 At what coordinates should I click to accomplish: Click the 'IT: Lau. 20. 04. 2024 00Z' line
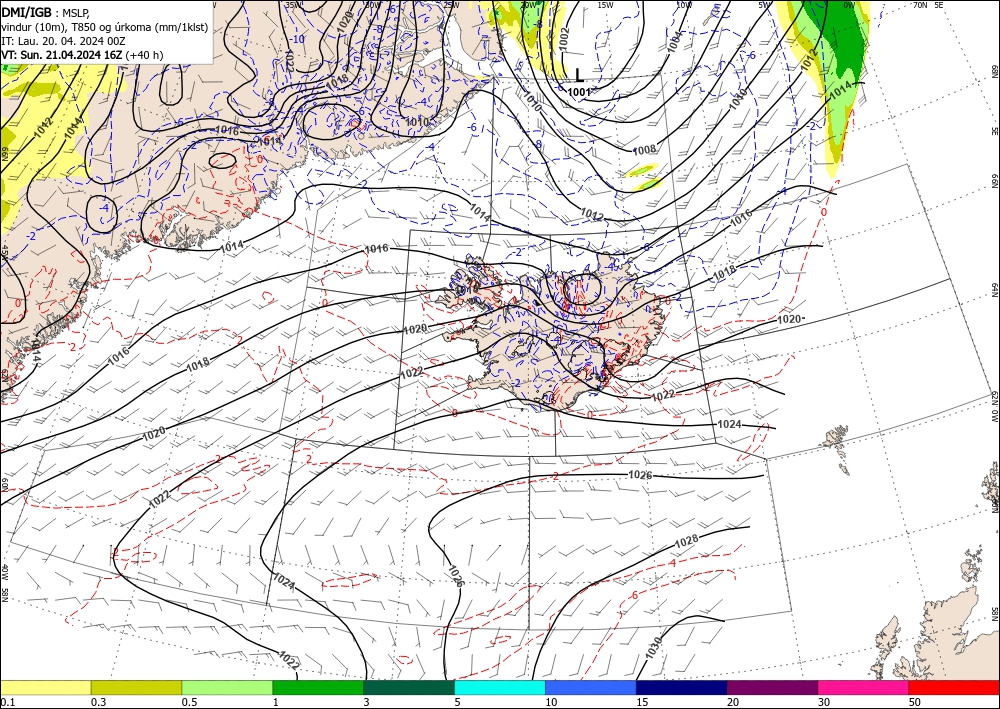63,41
